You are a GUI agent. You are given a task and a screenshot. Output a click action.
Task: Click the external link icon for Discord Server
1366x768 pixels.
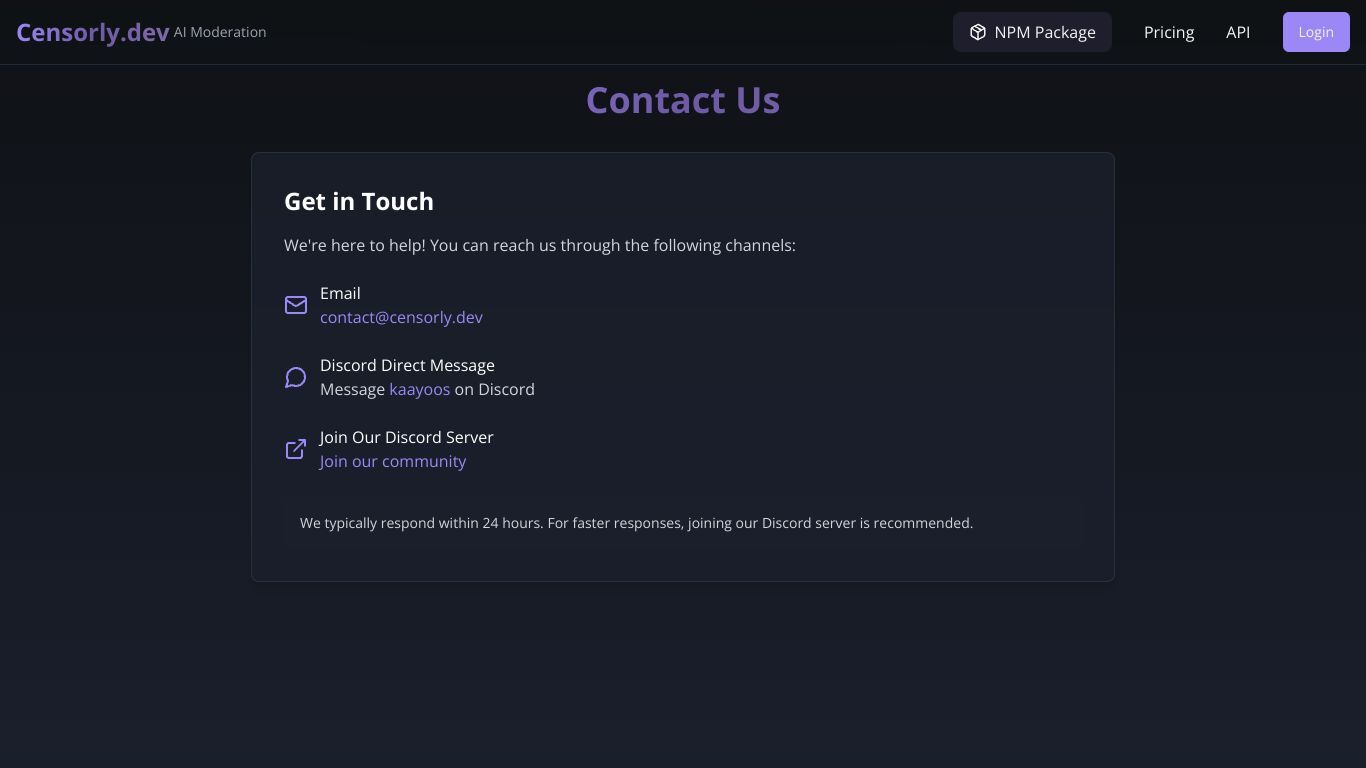(296, 449)
